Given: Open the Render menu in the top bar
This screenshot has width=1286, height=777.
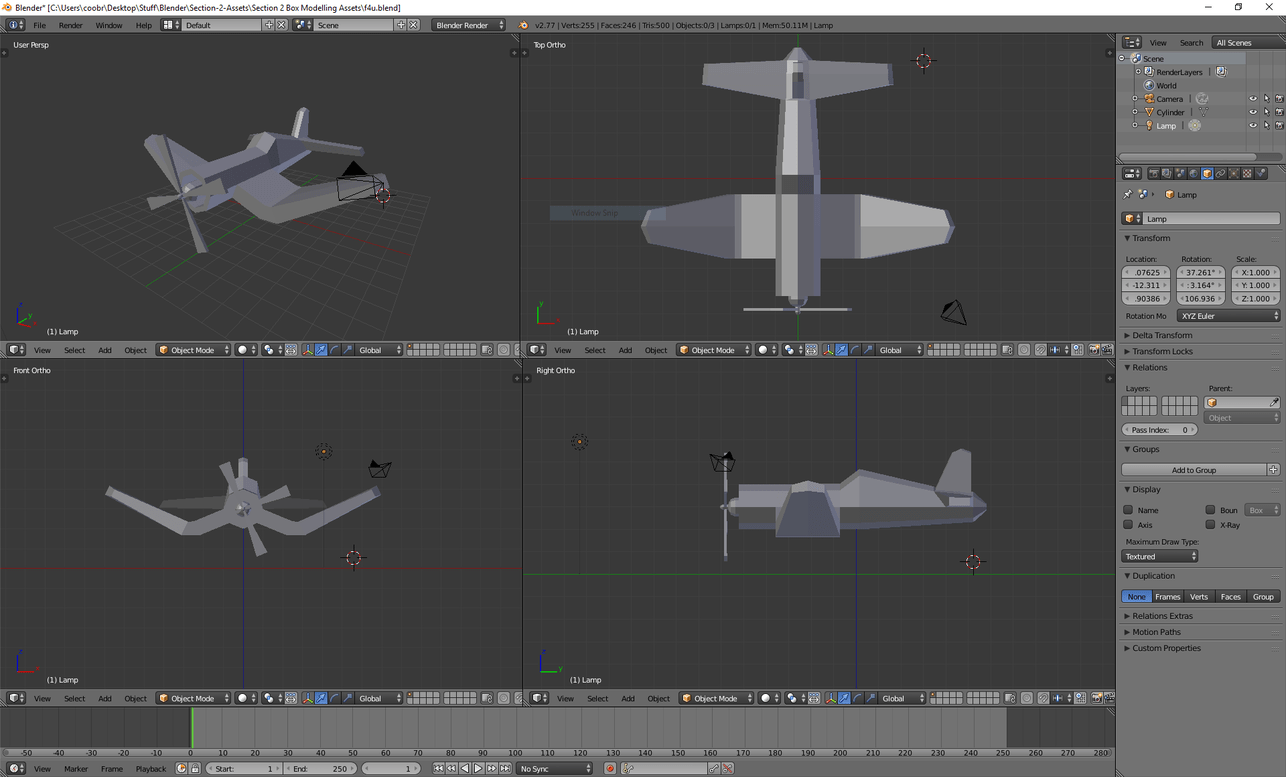Looking at the screenshot, I should (70, 25).
